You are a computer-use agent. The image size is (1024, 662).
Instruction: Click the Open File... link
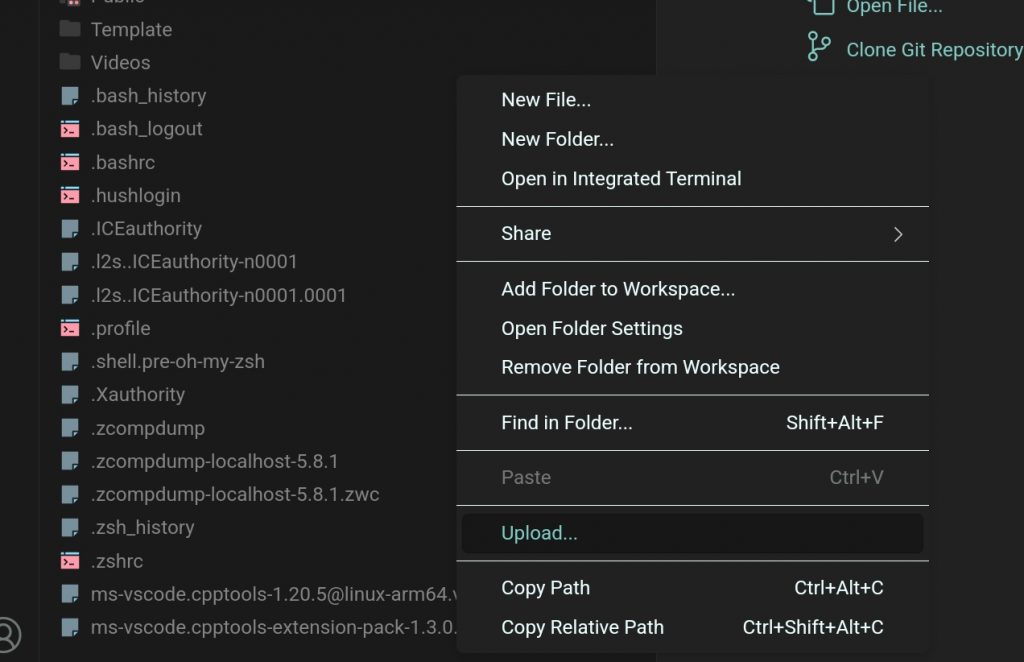pyautogui.click(x=894, y=7)
